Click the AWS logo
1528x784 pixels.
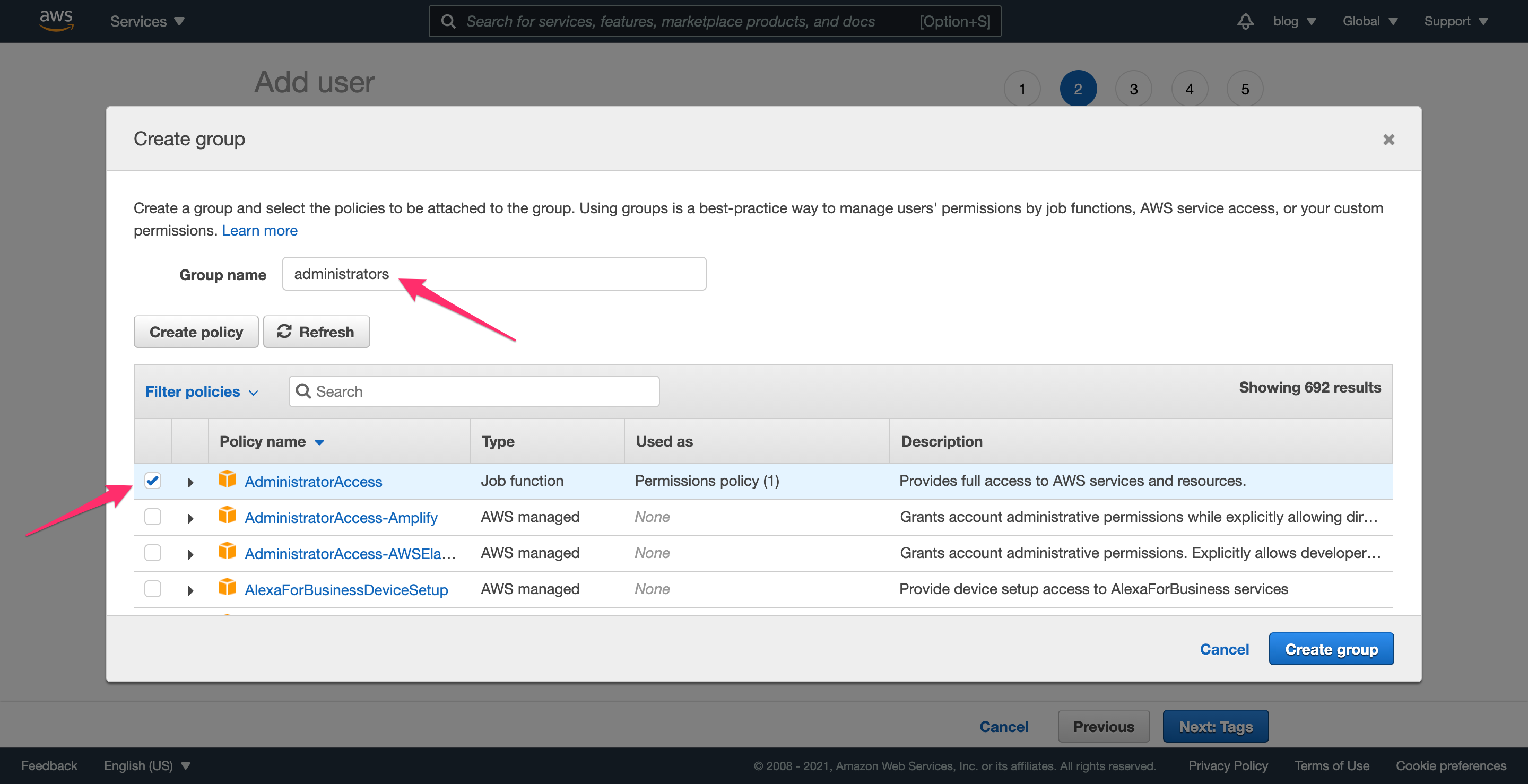[x=56, y=21]
